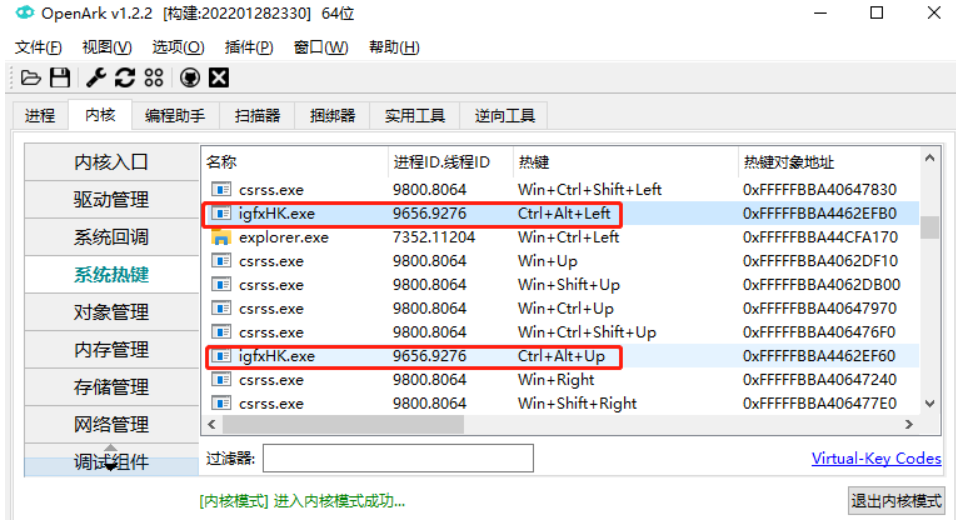Viewport: 956px width, 520px height.
Task: Select 内存管理 in the sidebar
Action: click(x=111, y=349)
